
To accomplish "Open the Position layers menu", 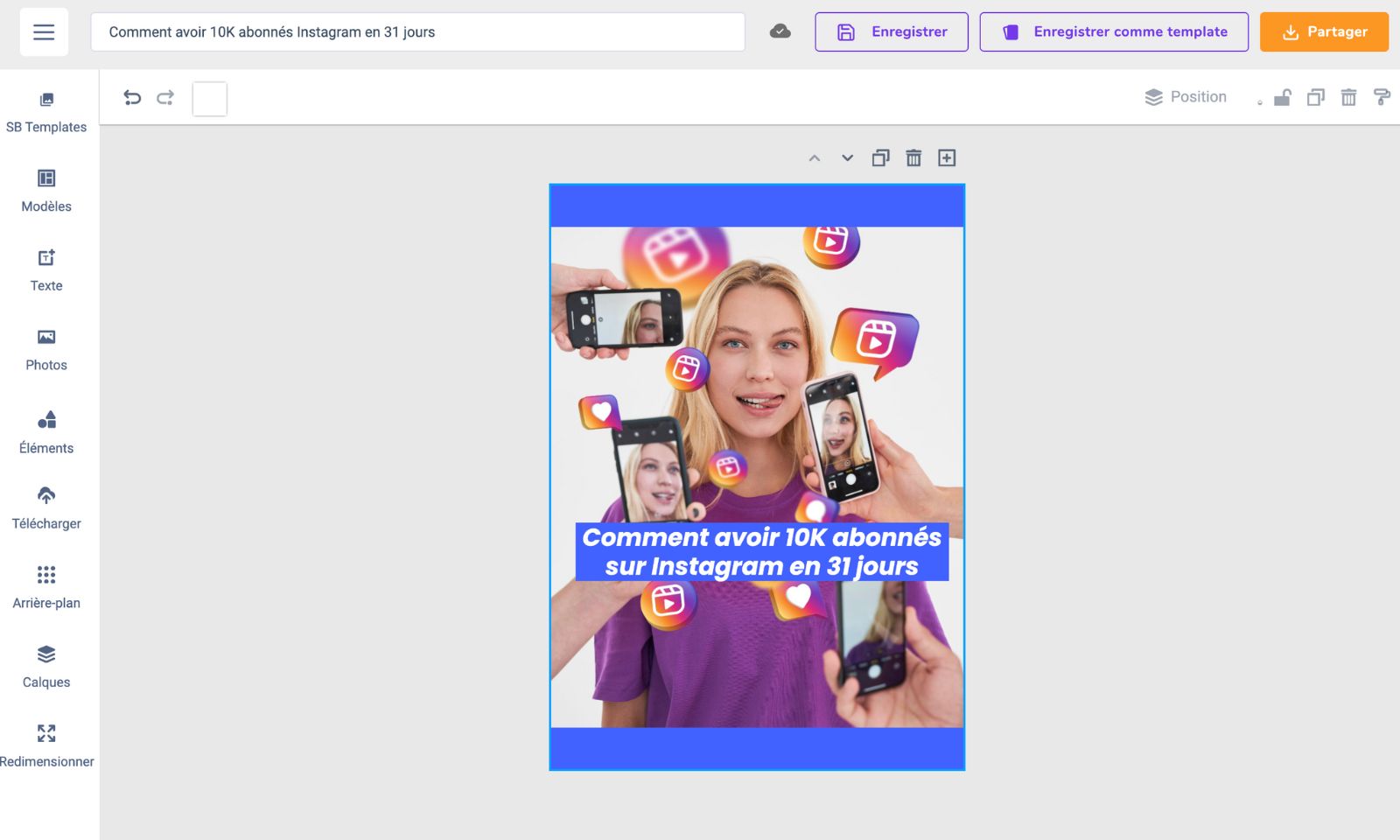I will [x=1186, y=97].
